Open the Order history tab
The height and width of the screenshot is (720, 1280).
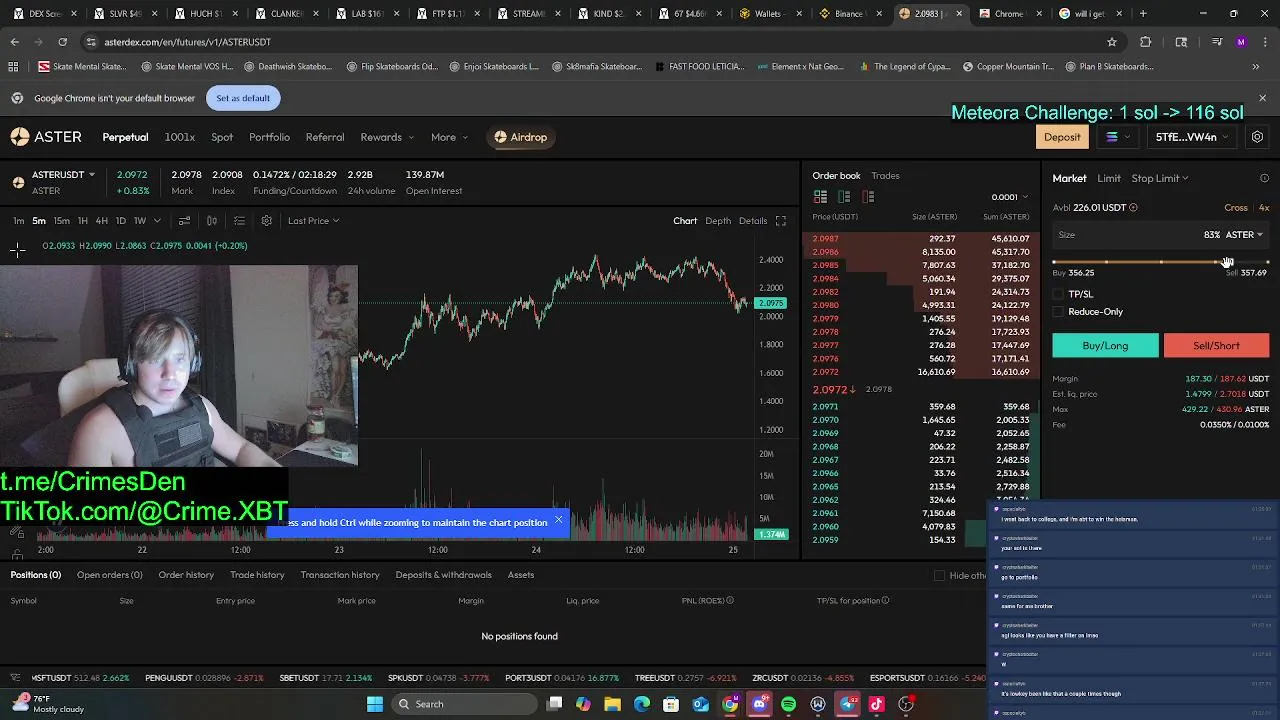186,575
